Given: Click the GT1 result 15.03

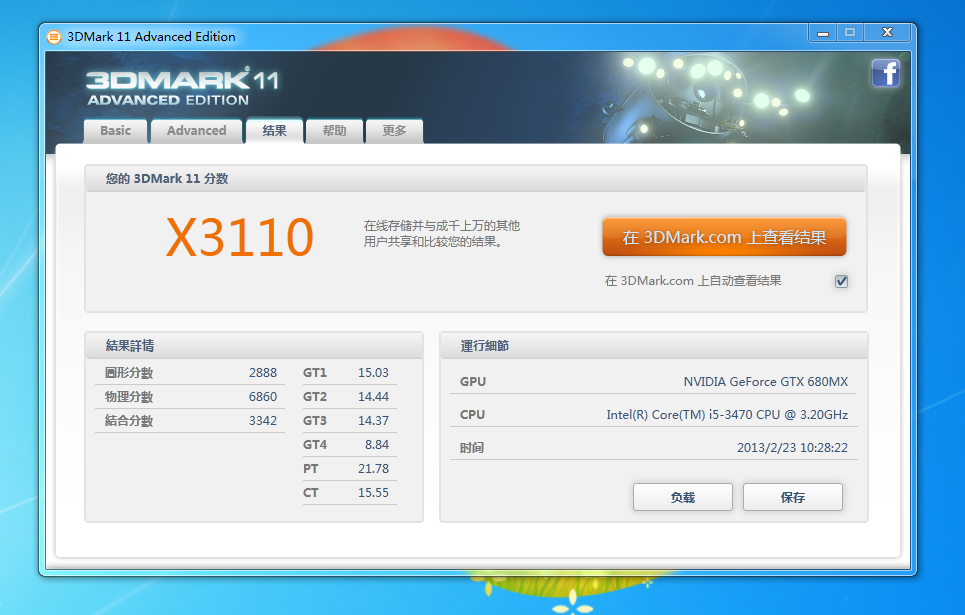Looking at the screenshot, I should [x=373, y=372].
